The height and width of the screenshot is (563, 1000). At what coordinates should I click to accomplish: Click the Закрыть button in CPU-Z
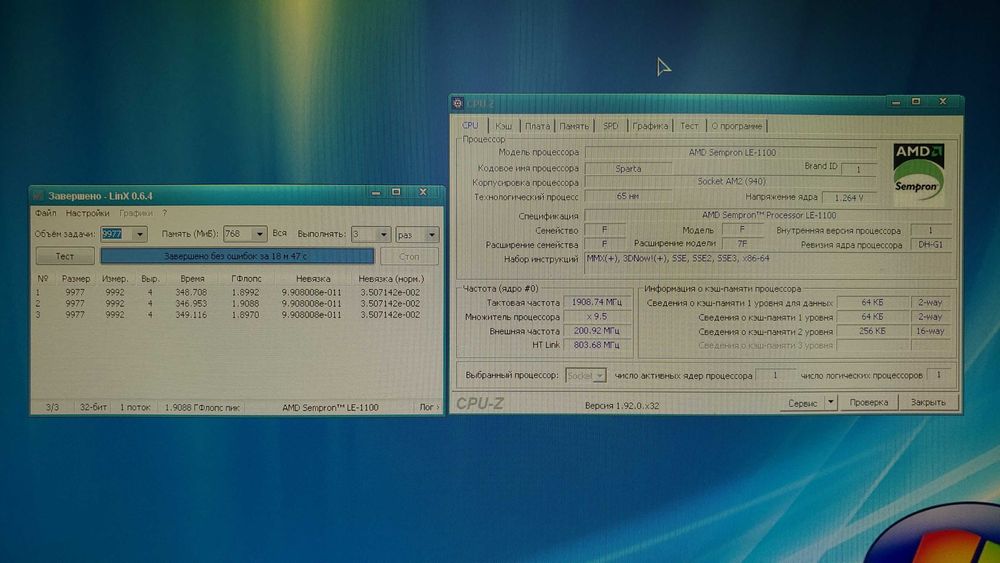928,402
